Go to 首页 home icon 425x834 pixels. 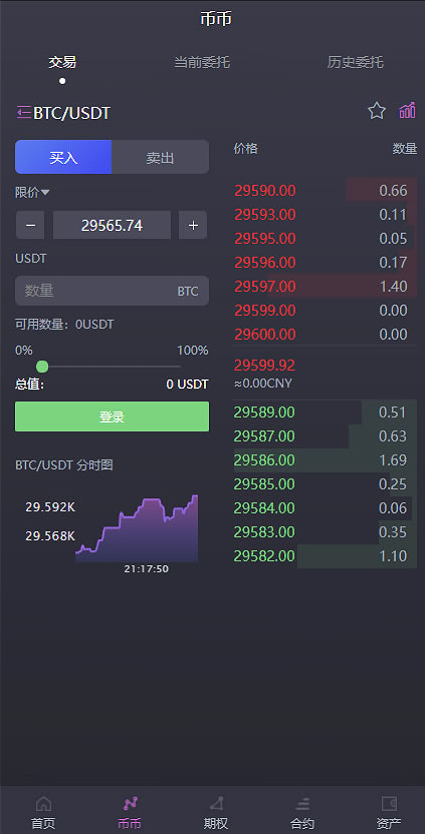[x=43, y=803]
